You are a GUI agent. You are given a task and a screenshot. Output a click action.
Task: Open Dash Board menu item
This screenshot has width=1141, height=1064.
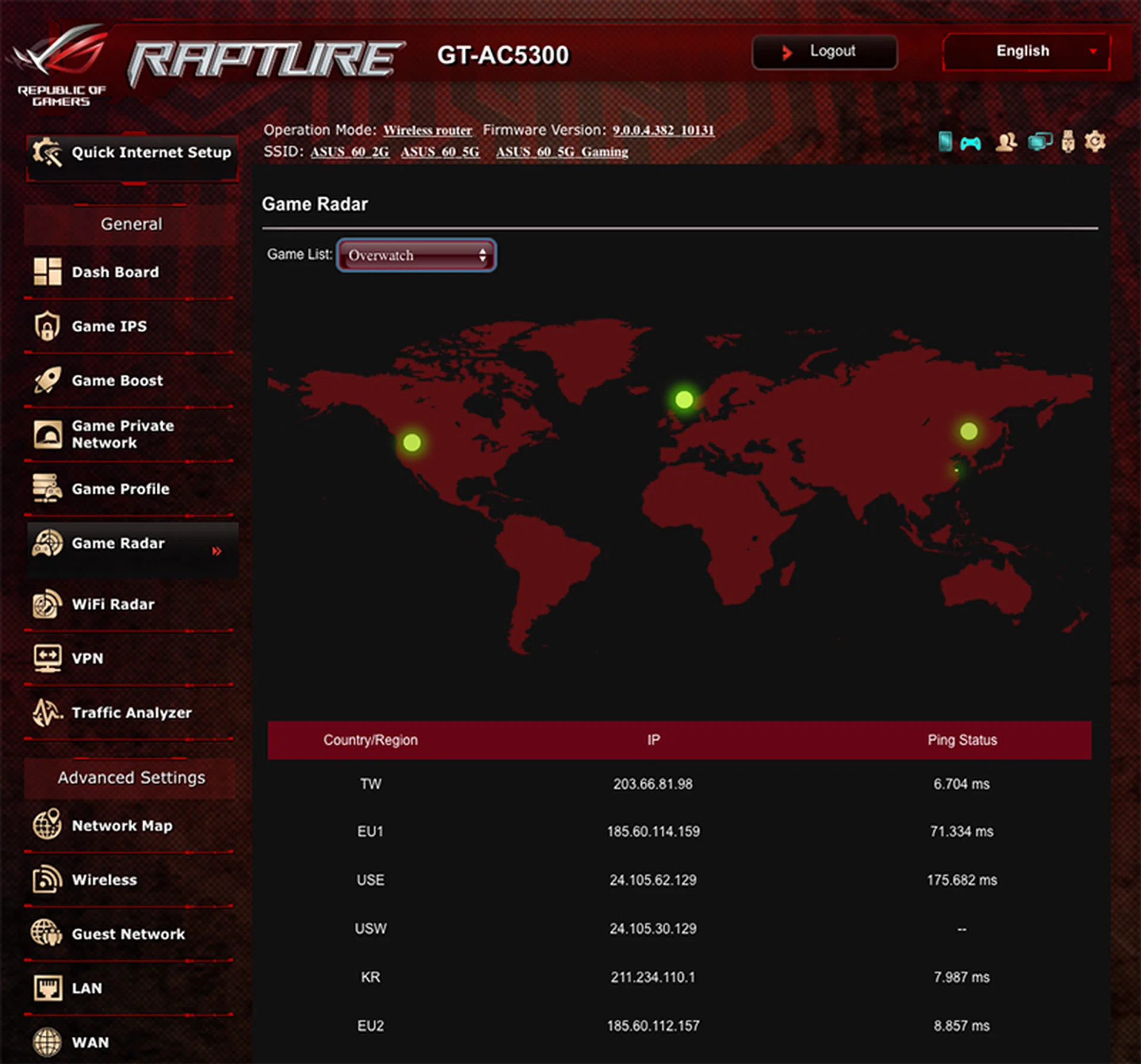[x=115, y=272]
